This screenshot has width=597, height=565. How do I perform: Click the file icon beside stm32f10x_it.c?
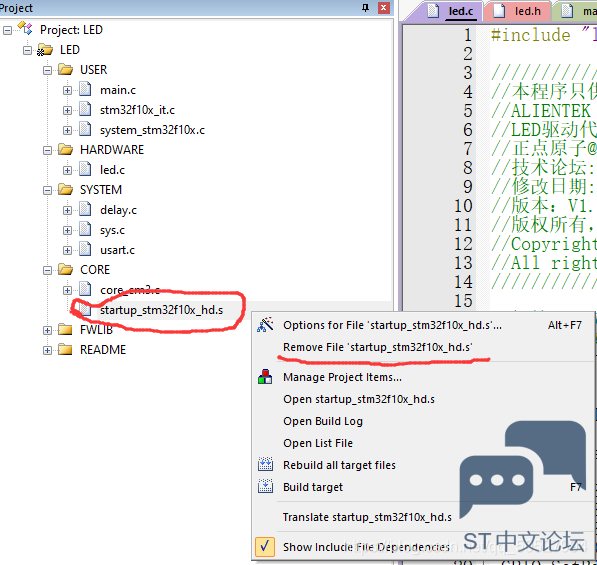point(85,109)
